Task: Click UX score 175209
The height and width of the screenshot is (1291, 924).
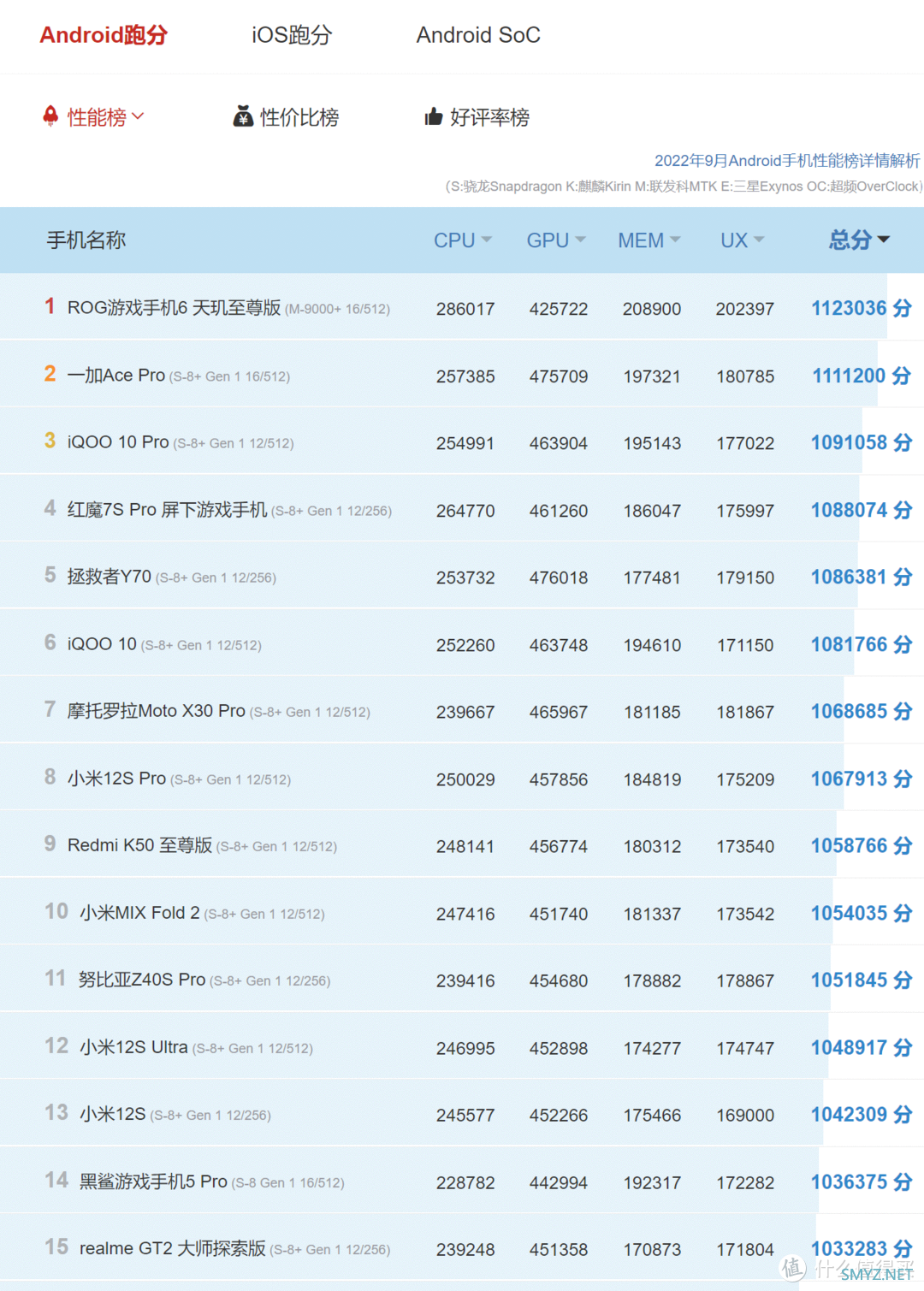Action: 745,779
